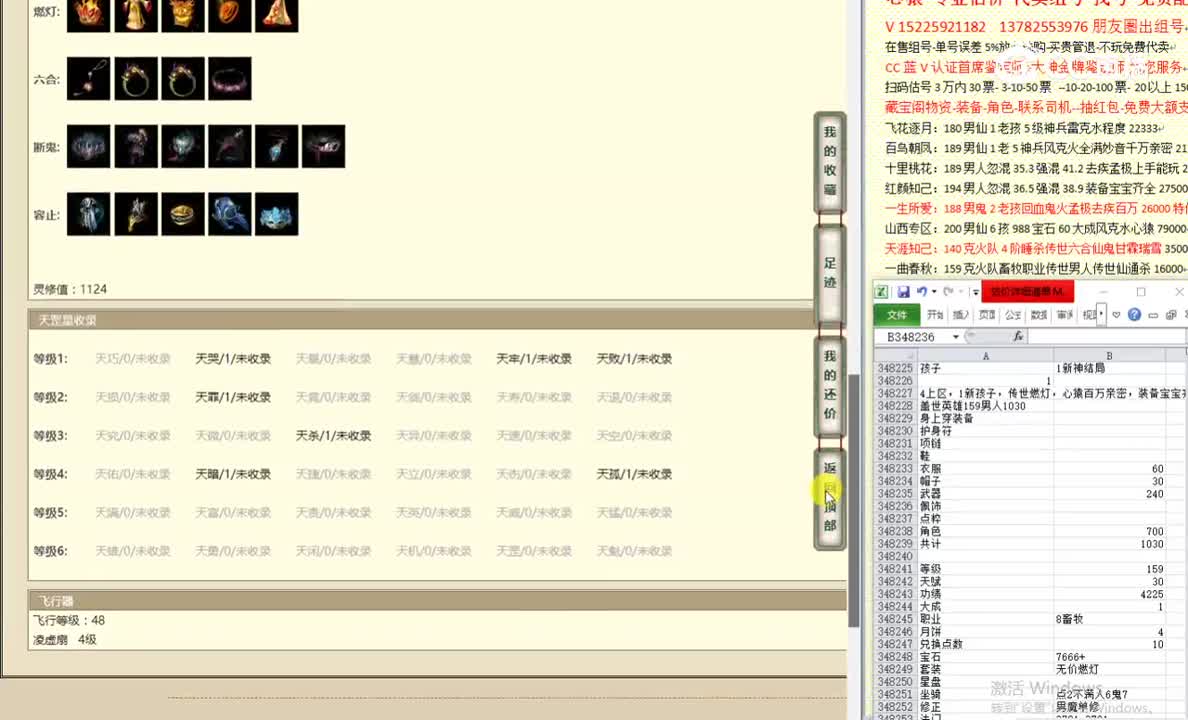Click the last item icon in the 斯鬼 row
The width and height of the screenshot is (1188, 720).
tap(323, 145)
